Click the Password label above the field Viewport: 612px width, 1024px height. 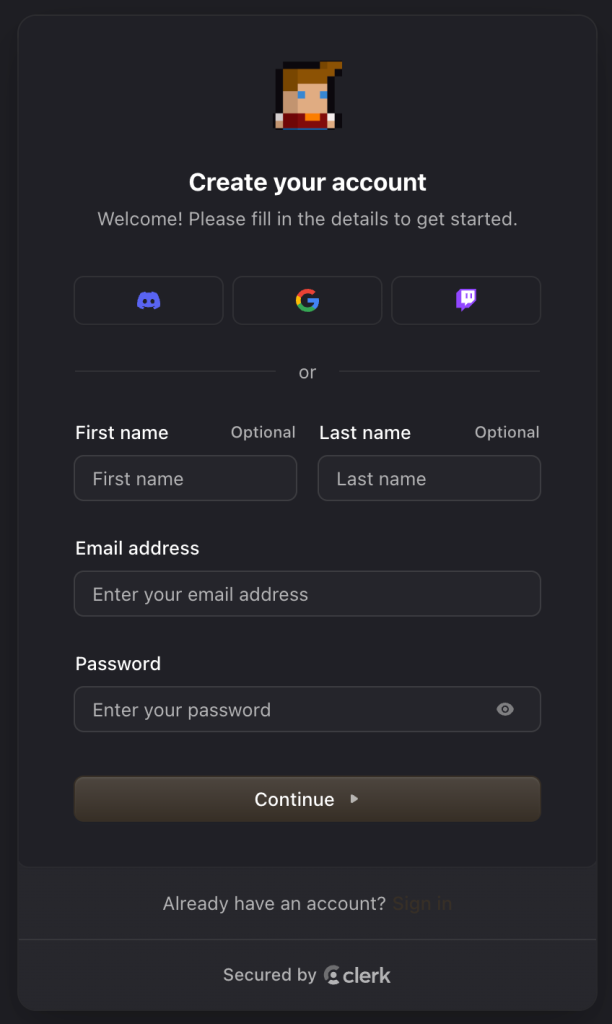(118, 664)
